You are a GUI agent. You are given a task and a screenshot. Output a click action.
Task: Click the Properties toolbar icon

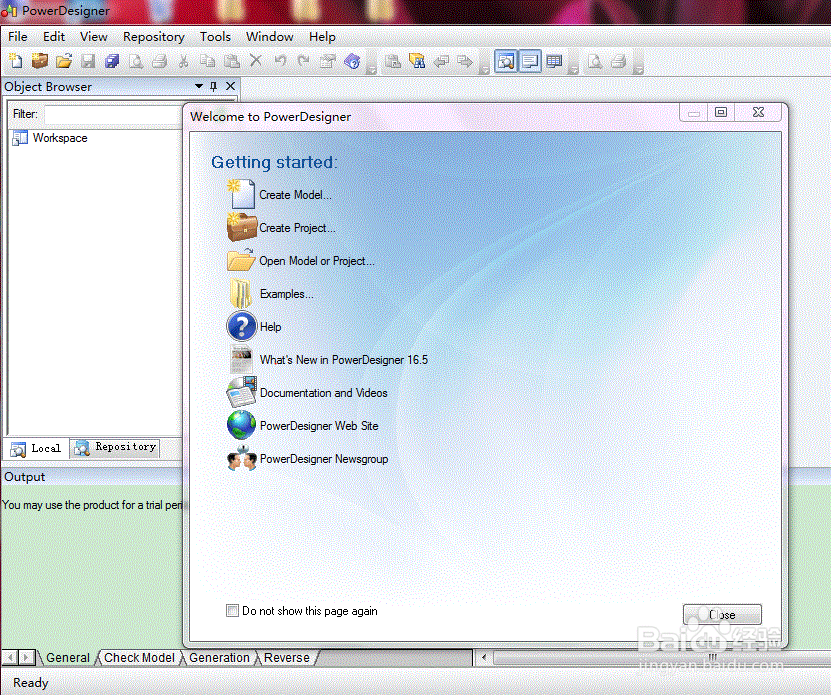(x=328, y=61)
